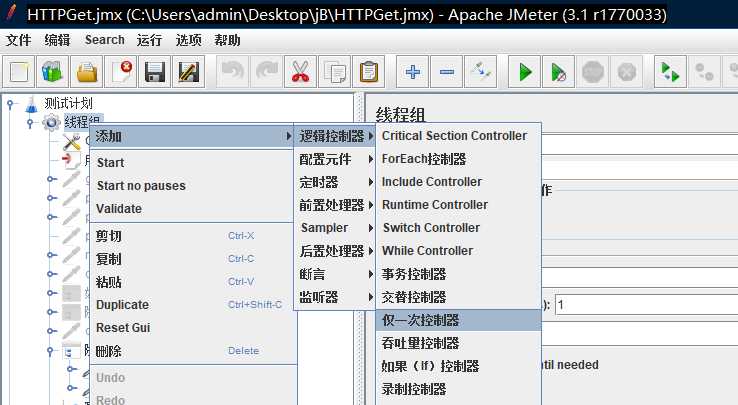Screen dimensions: 738x405
Task: Click the New test plan toolbar icon
Action: pyautogui.click(x=19, y=72)
